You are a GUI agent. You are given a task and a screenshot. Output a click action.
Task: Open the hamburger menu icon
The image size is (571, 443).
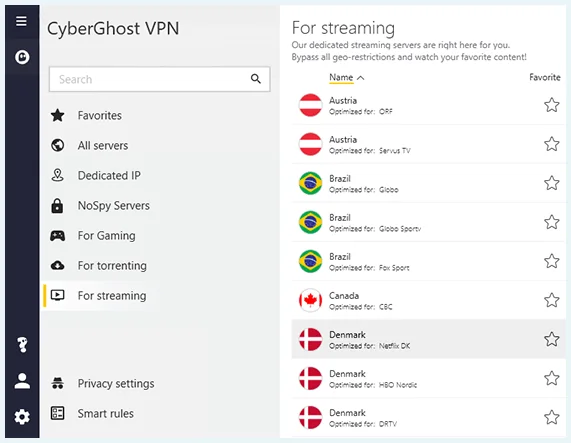(x=21, y=21)
